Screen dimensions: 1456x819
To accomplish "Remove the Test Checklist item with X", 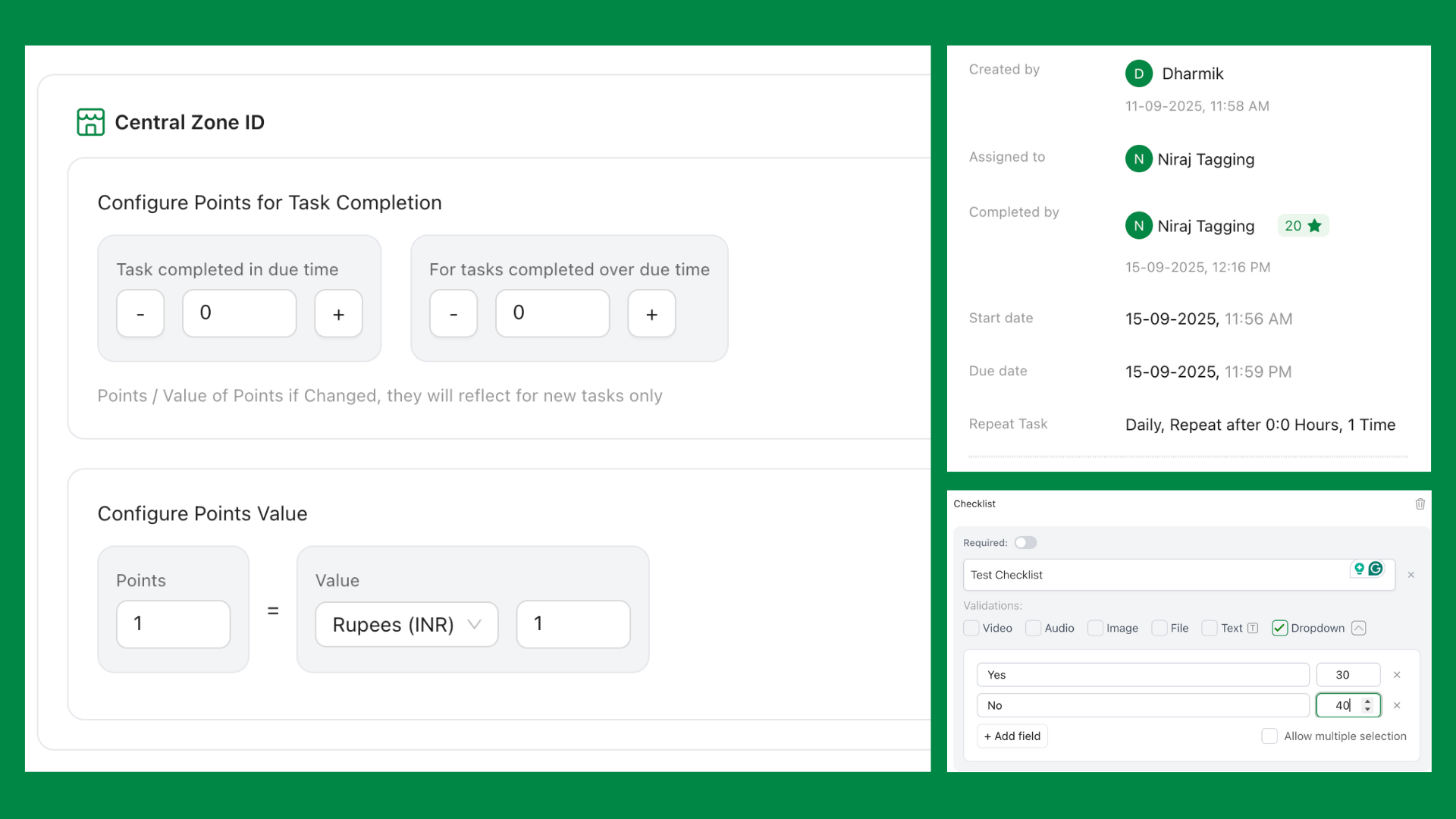I will 1411,575.
